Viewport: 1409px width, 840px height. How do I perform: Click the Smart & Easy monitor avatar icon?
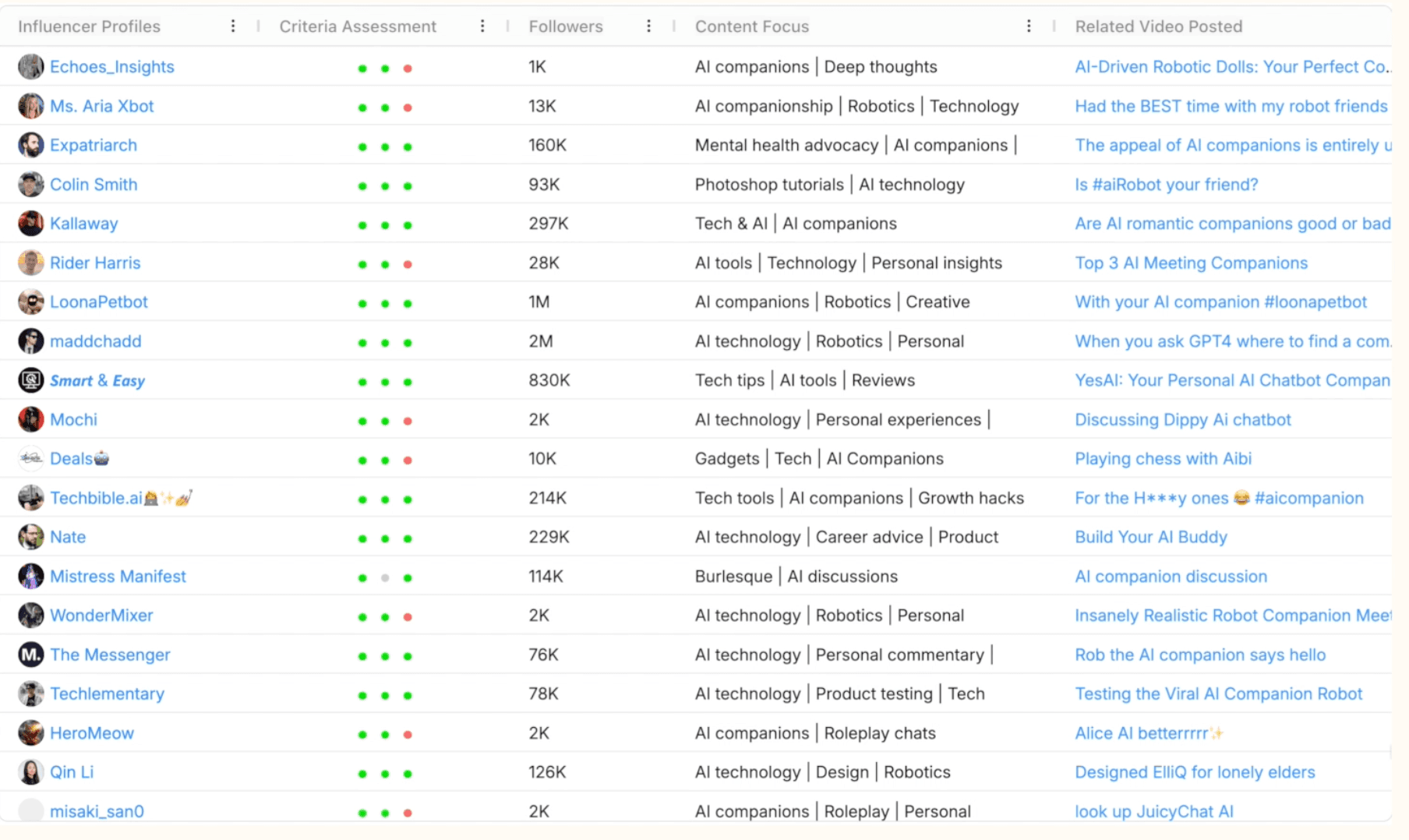30,380
